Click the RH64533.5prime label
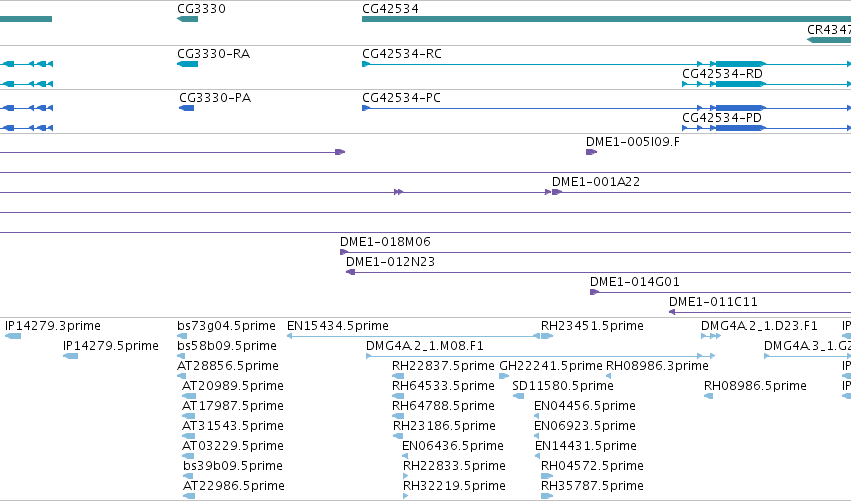The width and height of the screenshot is (851, 501). (x=443, y=386)
